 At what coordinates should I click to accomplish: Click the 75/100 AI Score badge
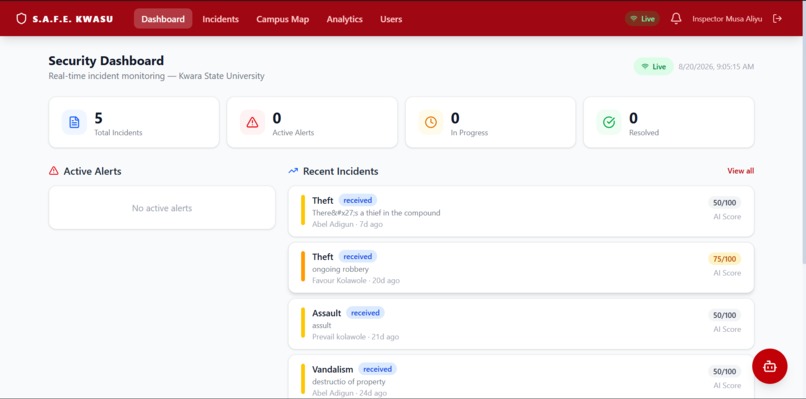pos(725,259)
